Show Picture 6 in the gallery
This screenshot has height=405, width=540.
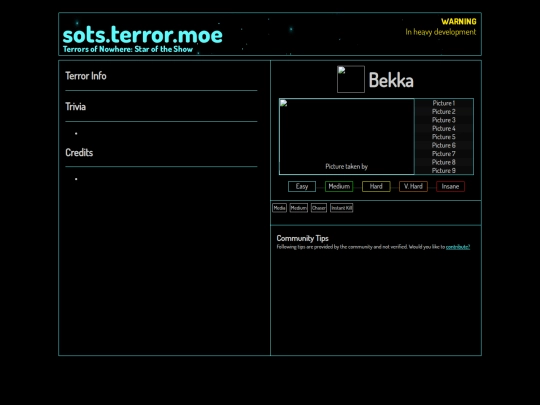444,145
